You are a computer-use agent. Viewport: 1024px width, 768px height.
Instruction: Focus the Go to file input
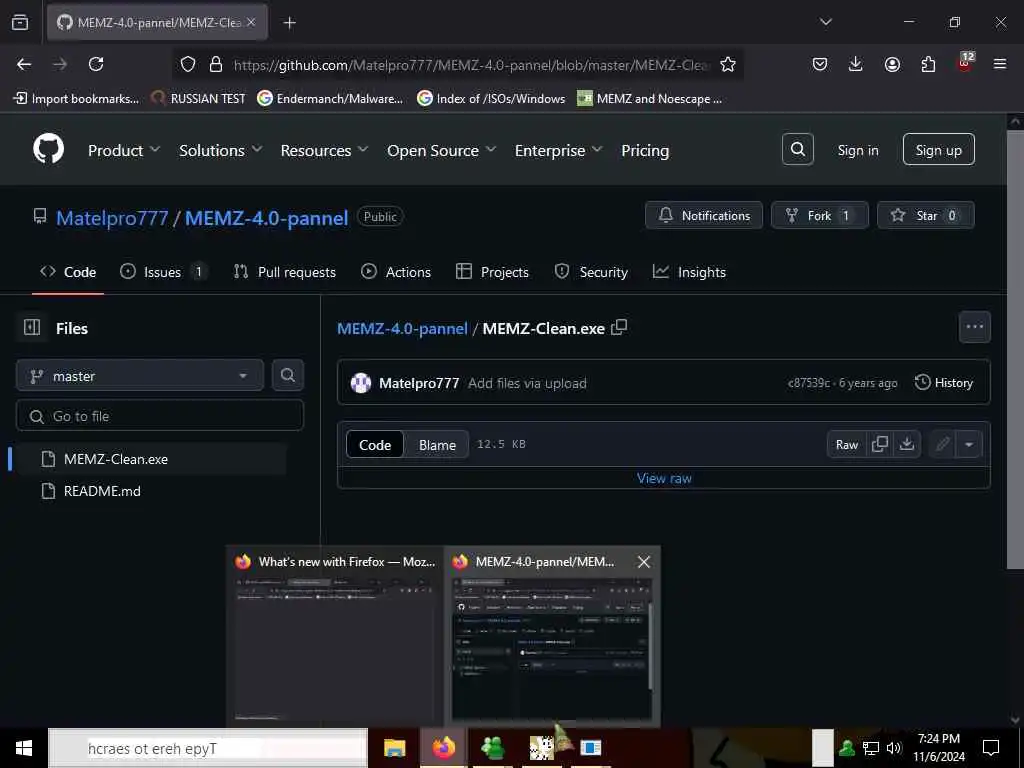[x=159, y=416]
